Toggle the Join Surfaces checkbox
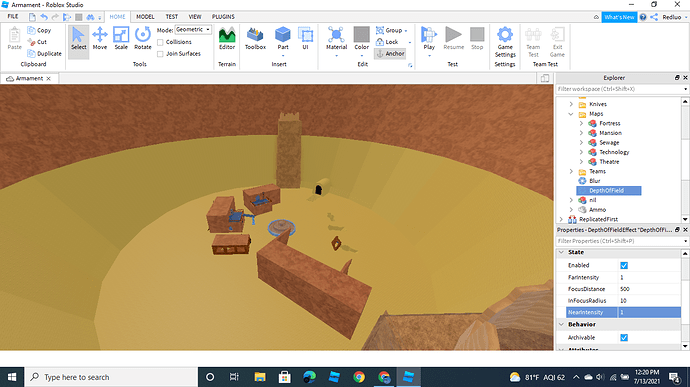The image size is (690, 387). pyautogui.click(x=160, y=54)
